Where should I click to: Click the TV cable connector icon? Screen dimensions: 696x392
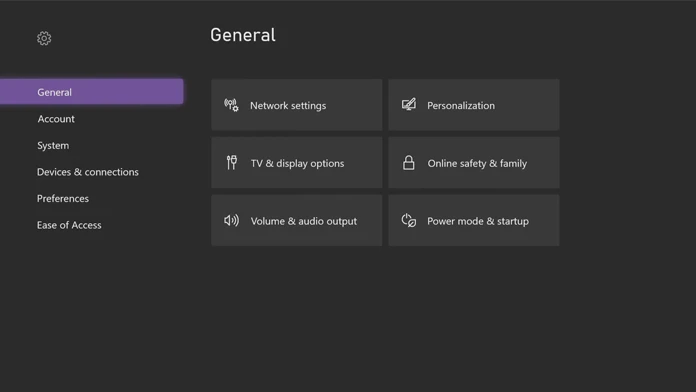232,162
